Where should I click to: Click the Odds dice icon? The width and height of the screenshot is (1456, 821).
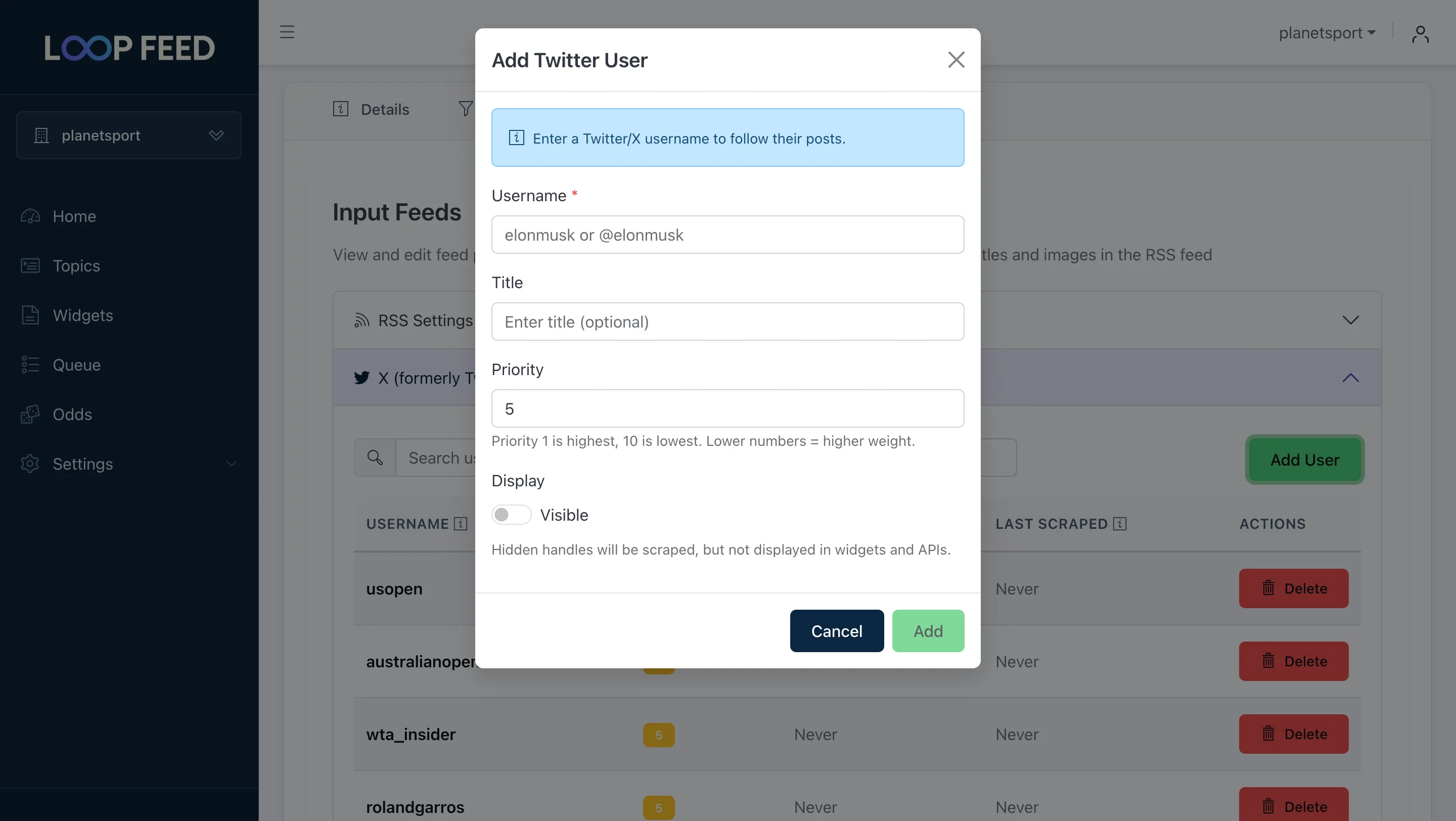click(30, 414)
